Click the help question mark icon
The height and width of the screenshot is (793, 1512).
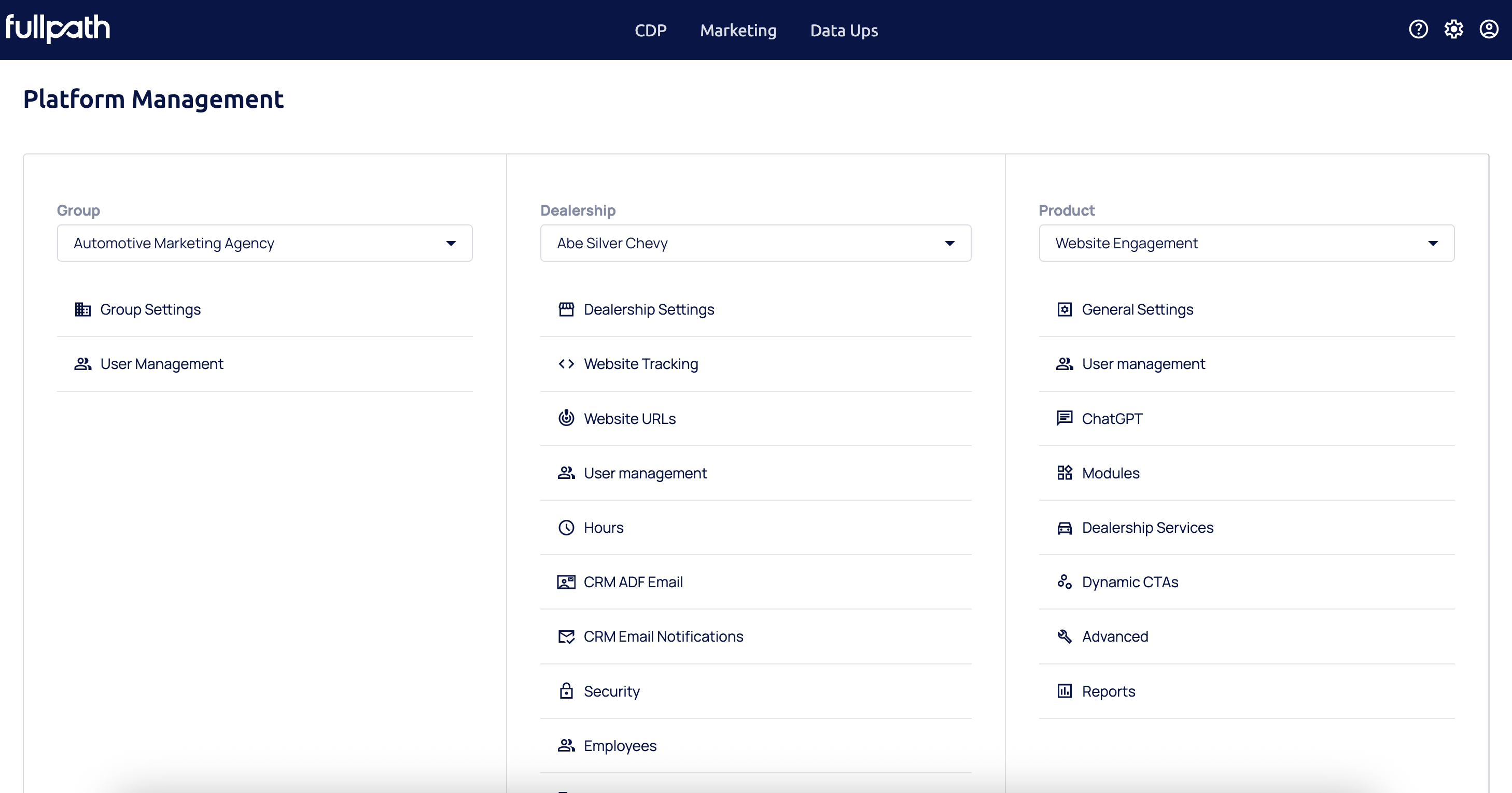coord(1418,30)
